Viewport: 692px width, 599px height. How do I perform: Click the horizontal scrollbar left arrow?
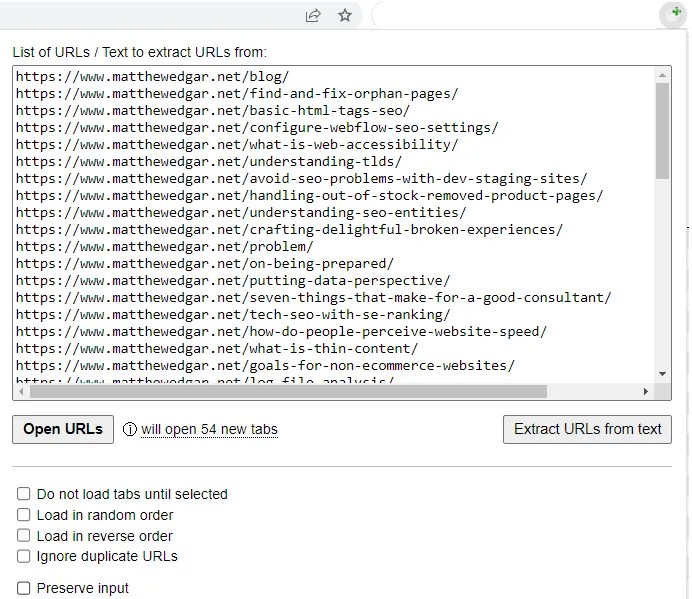[22, 391]
